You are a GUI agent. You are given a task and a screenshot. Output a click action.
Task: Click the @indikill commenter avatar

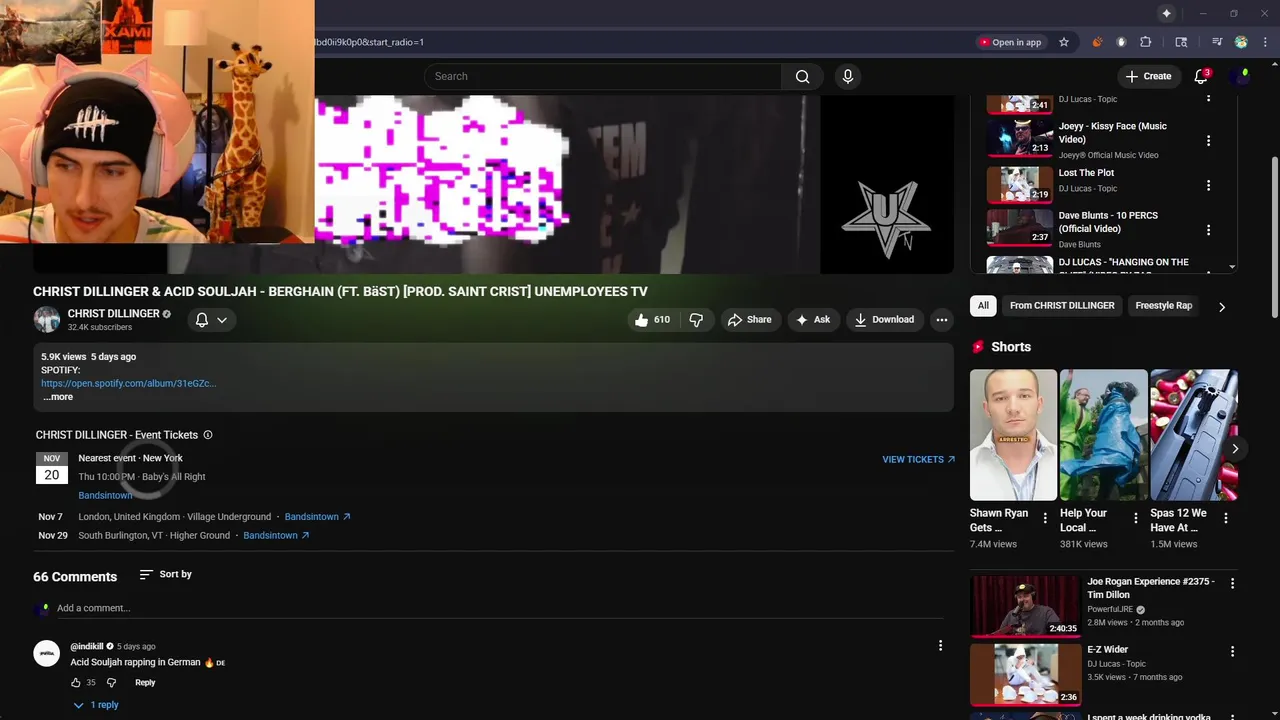(47, 653)
